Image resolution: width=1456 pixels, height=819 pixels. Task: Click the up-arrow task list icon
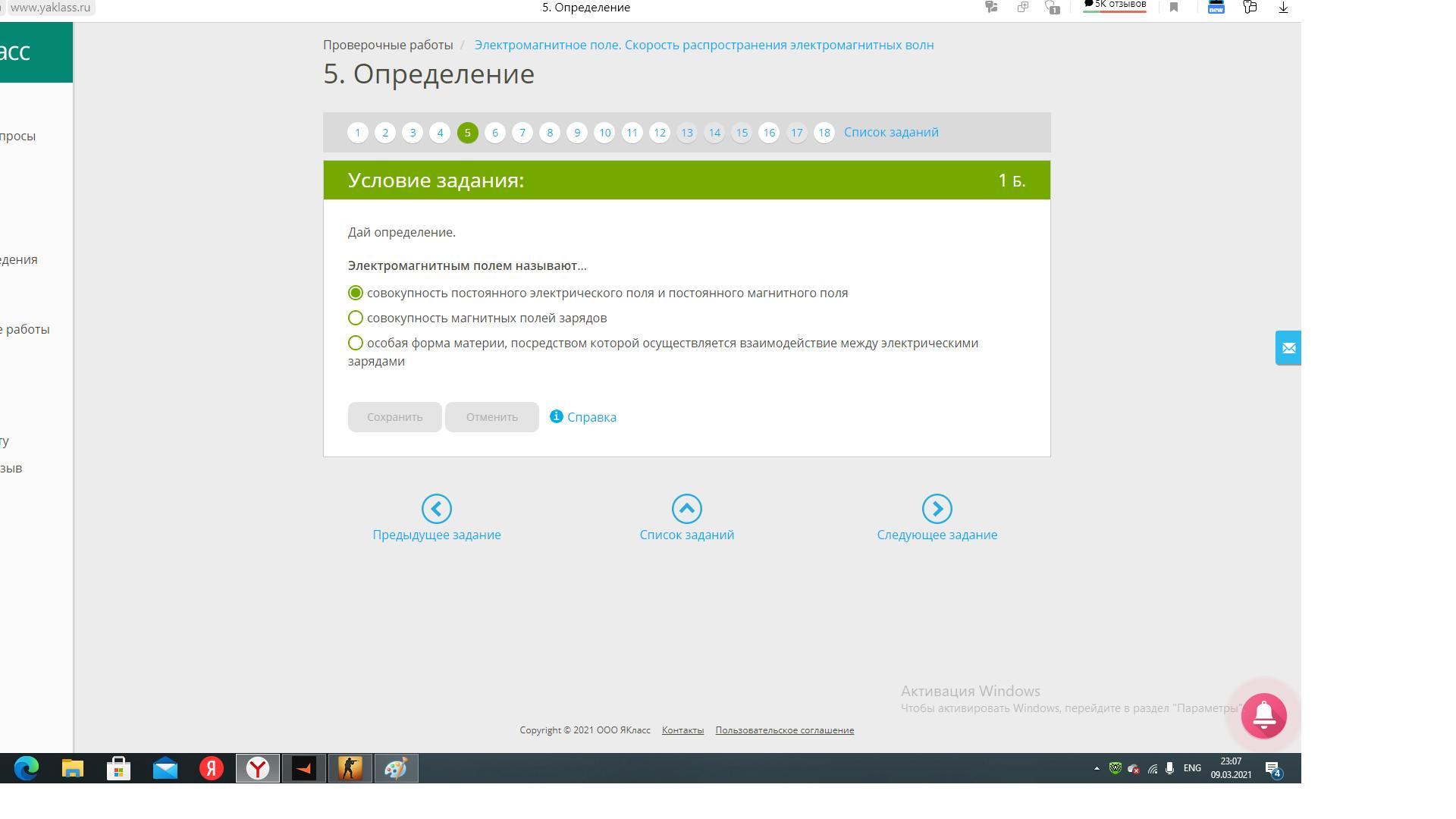point(686,509)
